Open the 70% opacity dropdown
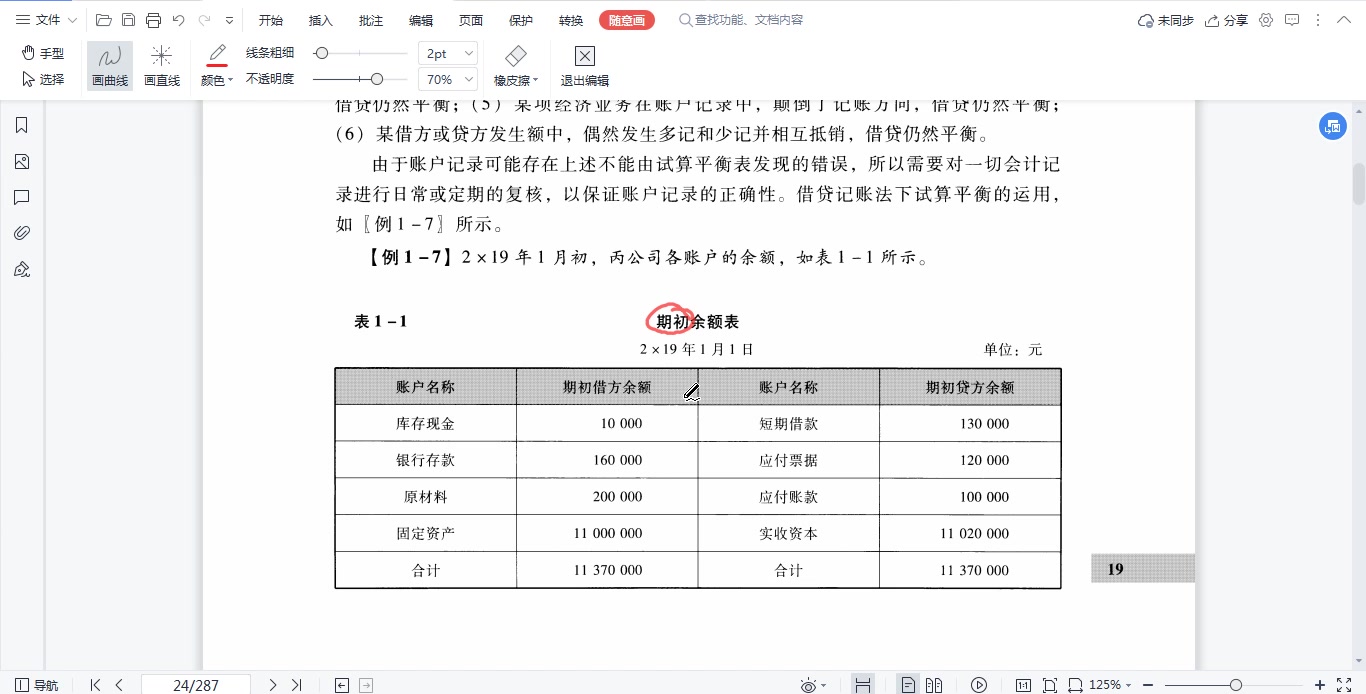 pyautogui.click(x=447, y=79)
